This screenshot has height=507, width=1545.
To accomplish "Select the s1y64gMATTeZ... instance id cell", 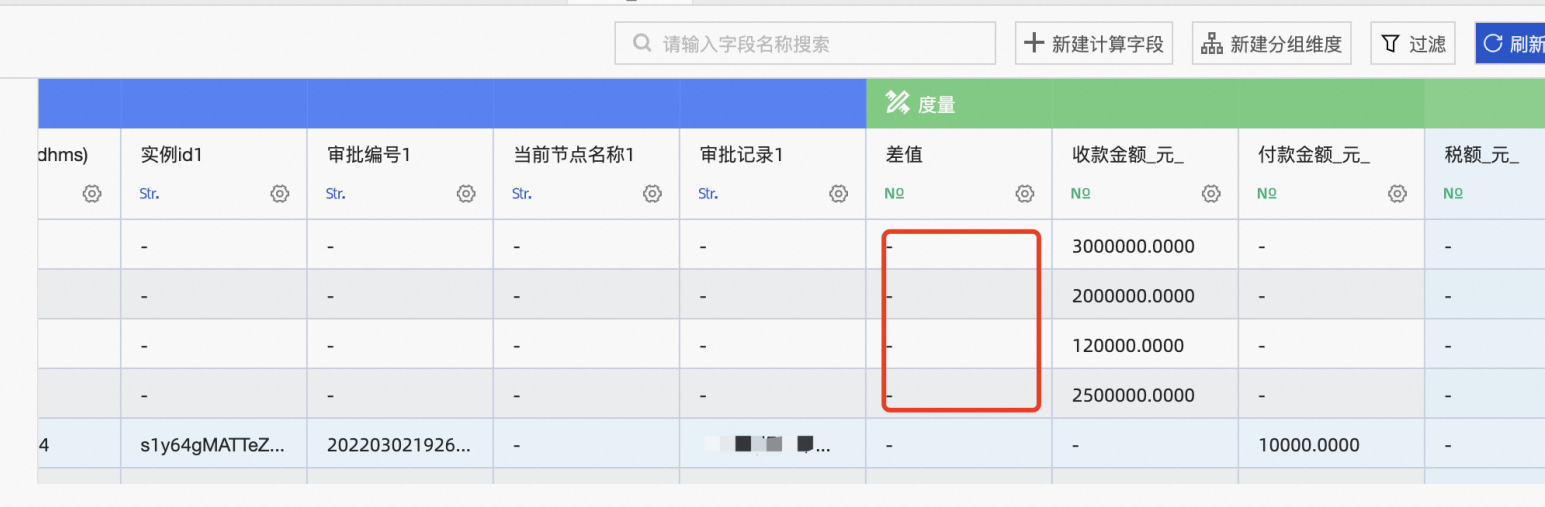I will [212, 445].
